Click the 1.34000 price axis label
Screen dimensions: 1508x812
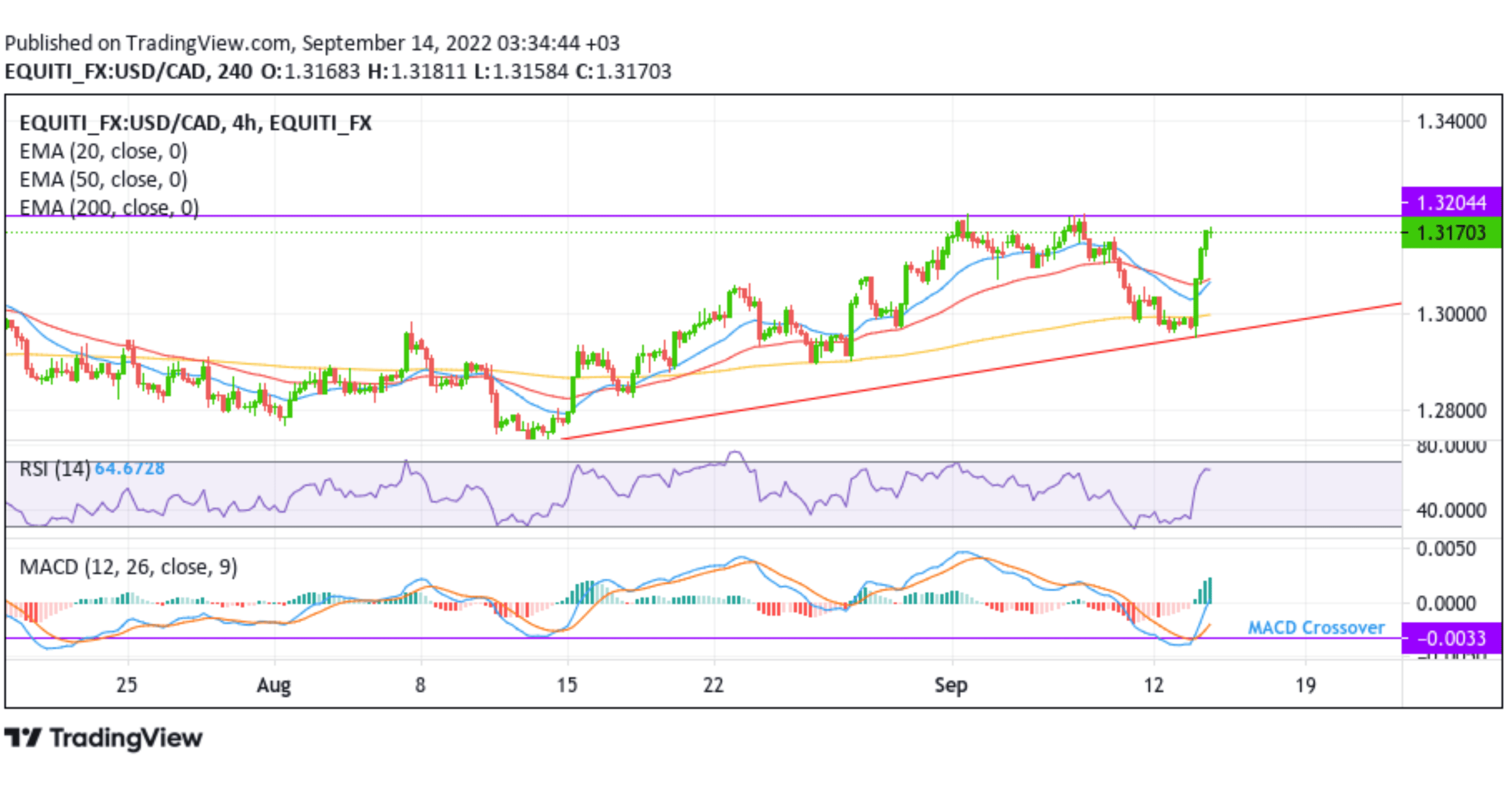point(1451,122)
